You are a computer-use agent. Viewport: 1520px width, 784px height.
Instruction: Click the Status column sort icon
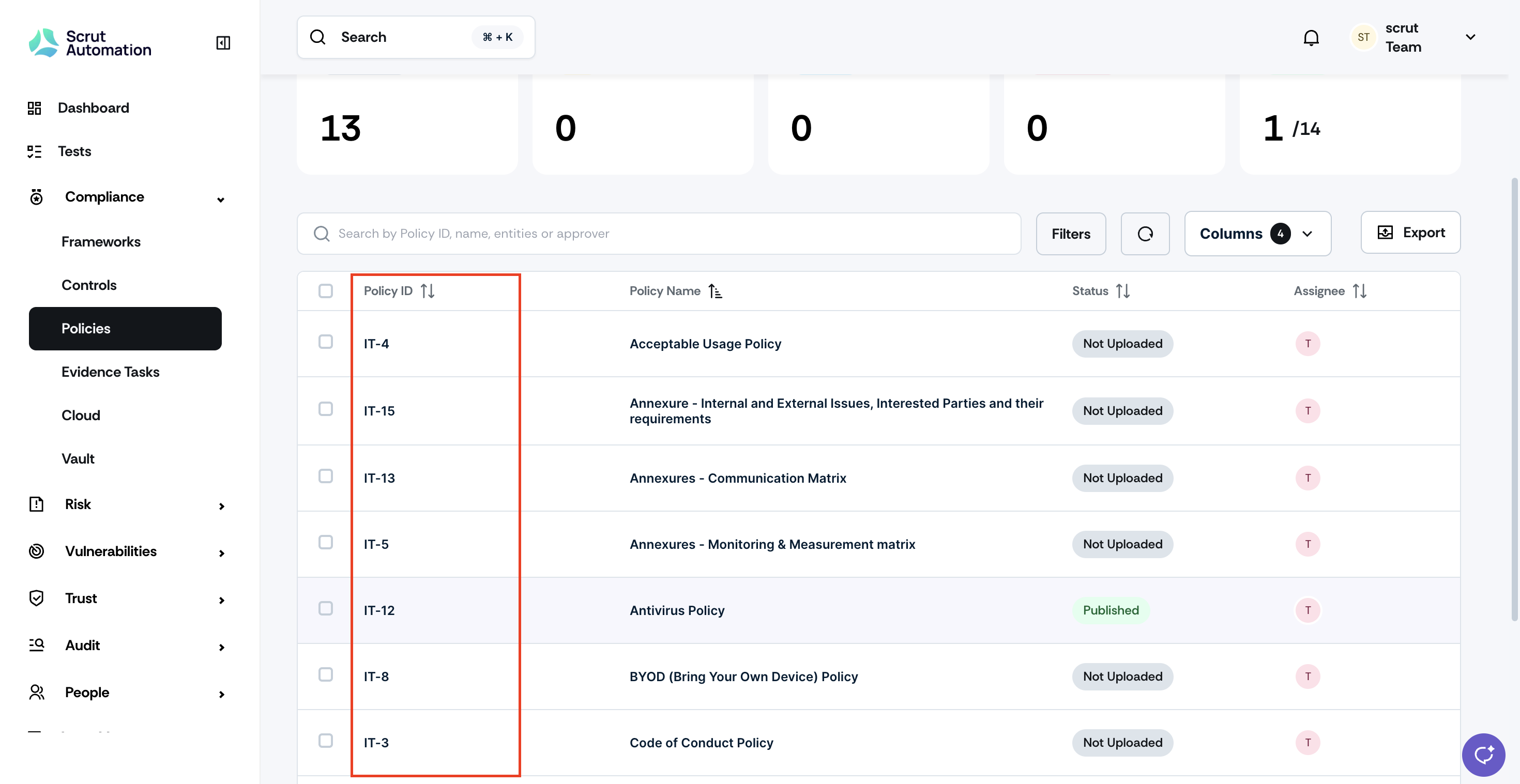pyautogui.click(x=1123, y=291)
